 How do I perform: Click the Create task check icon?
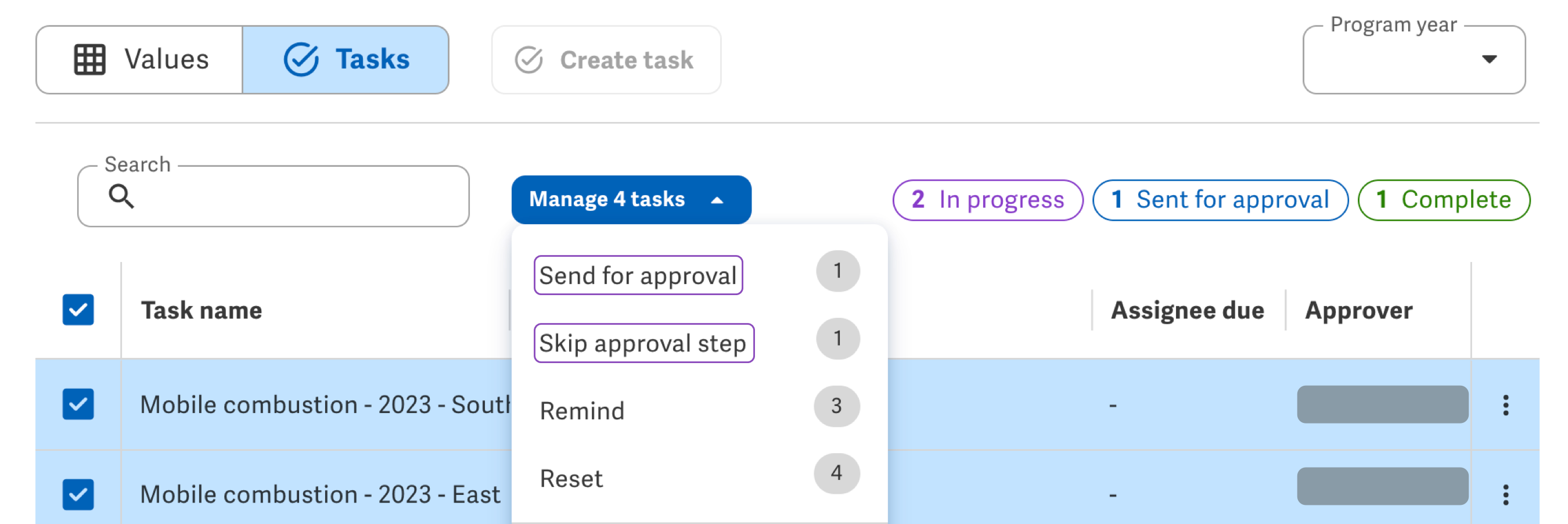tap(528, 60)
